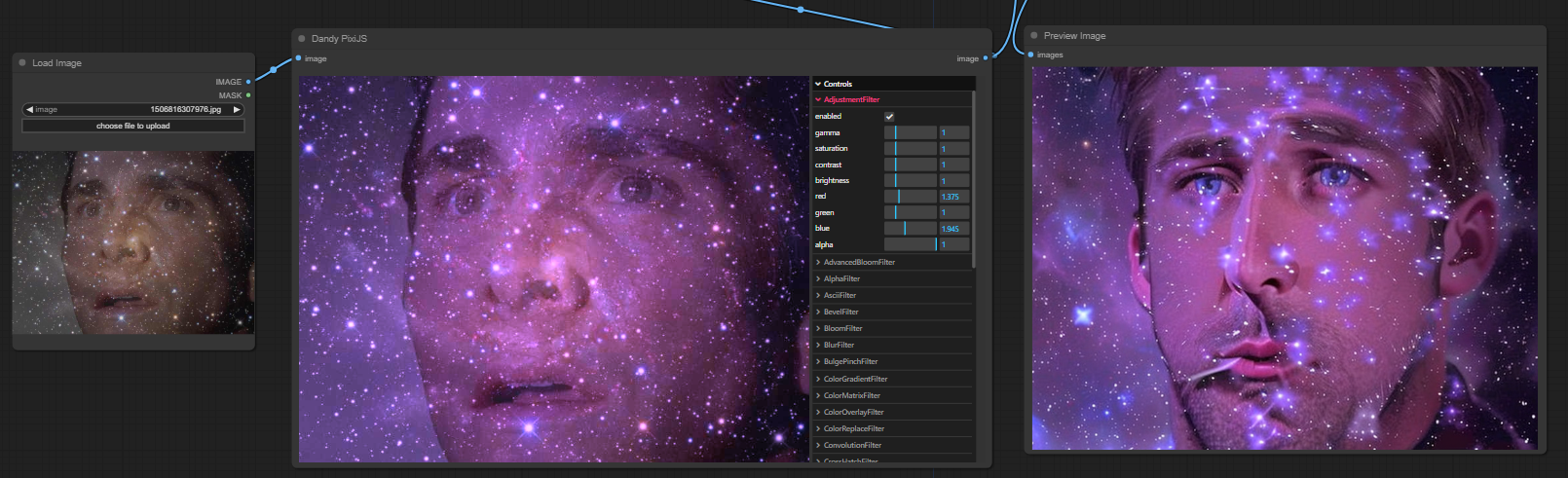Collapse the Controls panel header
This screenshot has width=1568, height=478.
coord(893,84)
